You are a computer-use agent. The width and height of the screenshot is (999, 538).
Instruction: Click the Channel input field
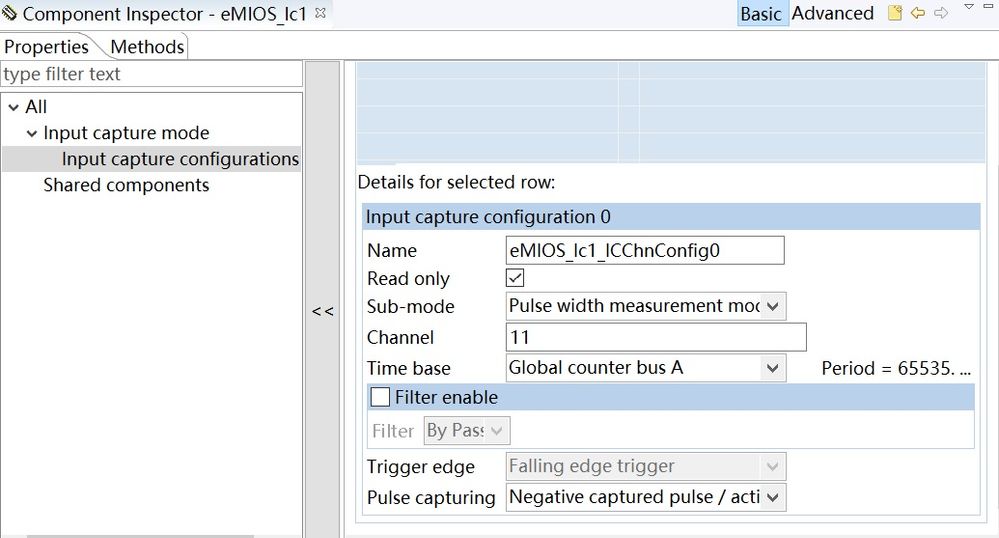pyautogui.click(x=655, y=337)
